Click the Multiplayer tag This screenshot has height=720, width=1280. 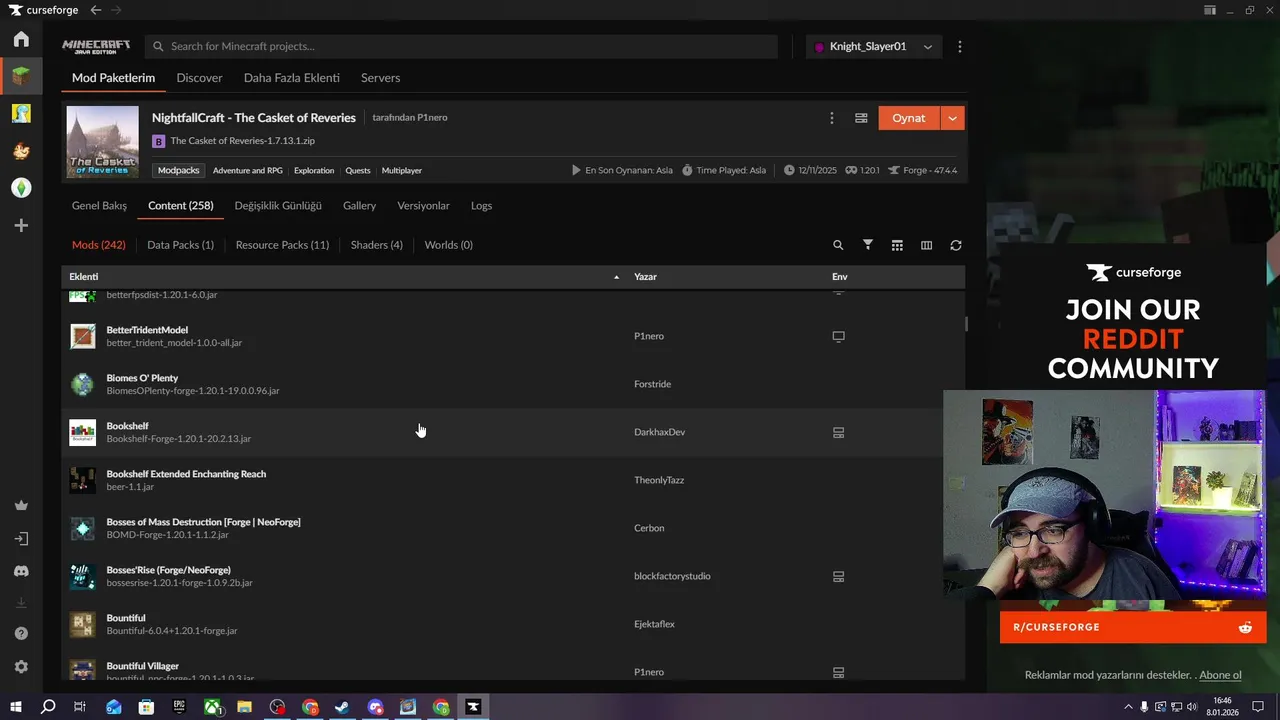tap(402, 170)
